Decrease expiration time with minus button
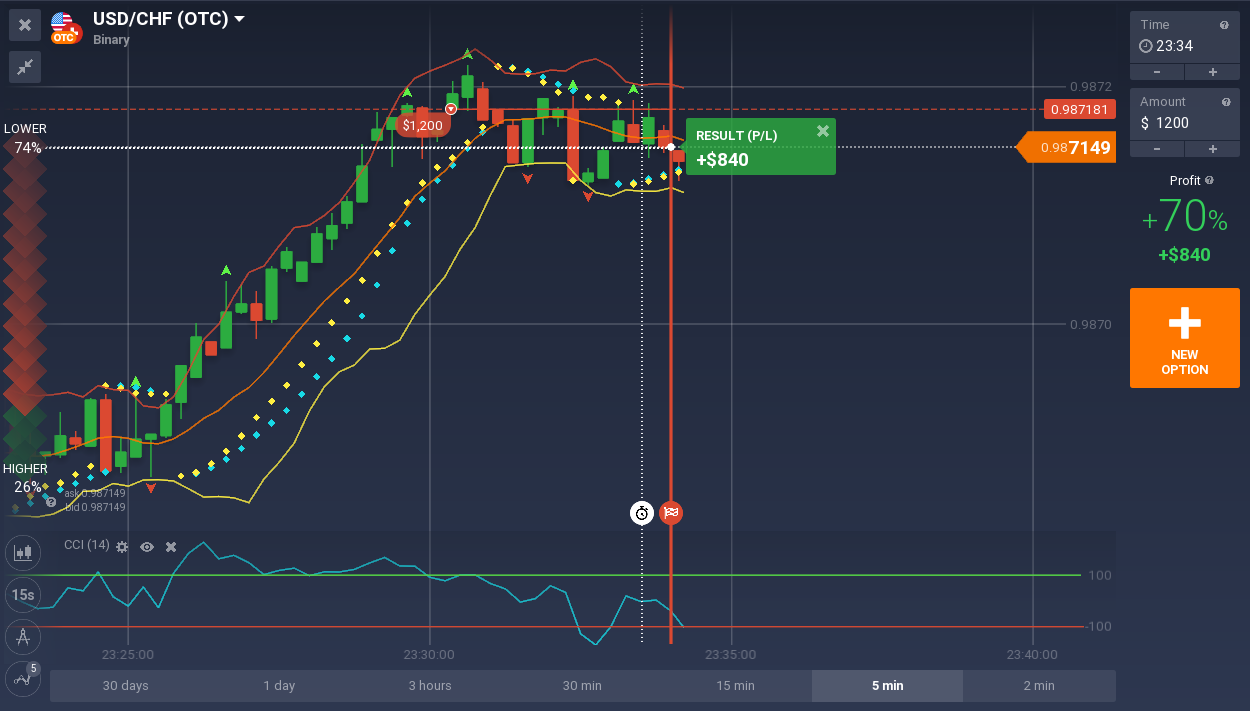 (1157, 72)
